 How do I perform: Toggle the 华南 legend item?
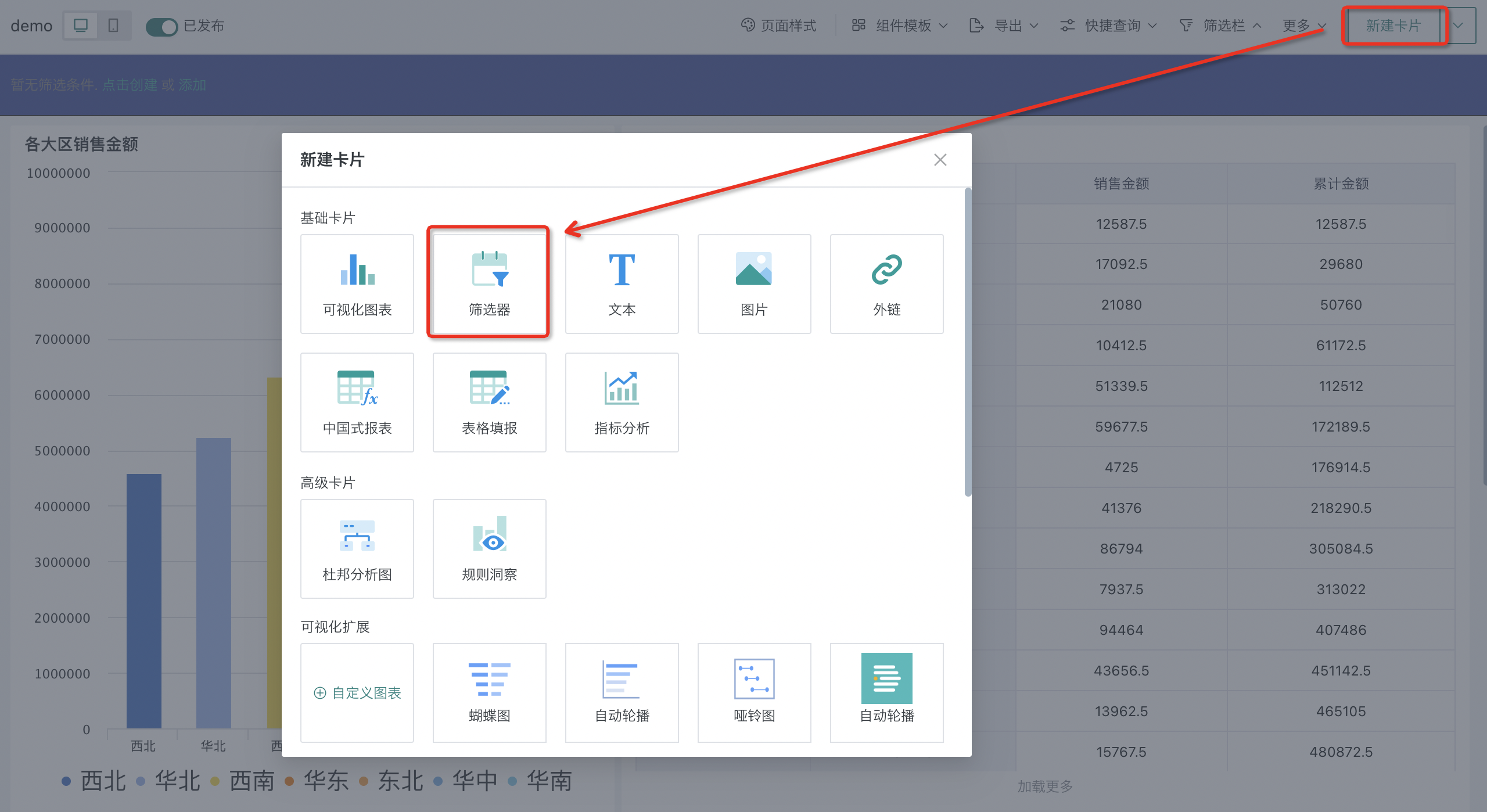pos(540,781)
